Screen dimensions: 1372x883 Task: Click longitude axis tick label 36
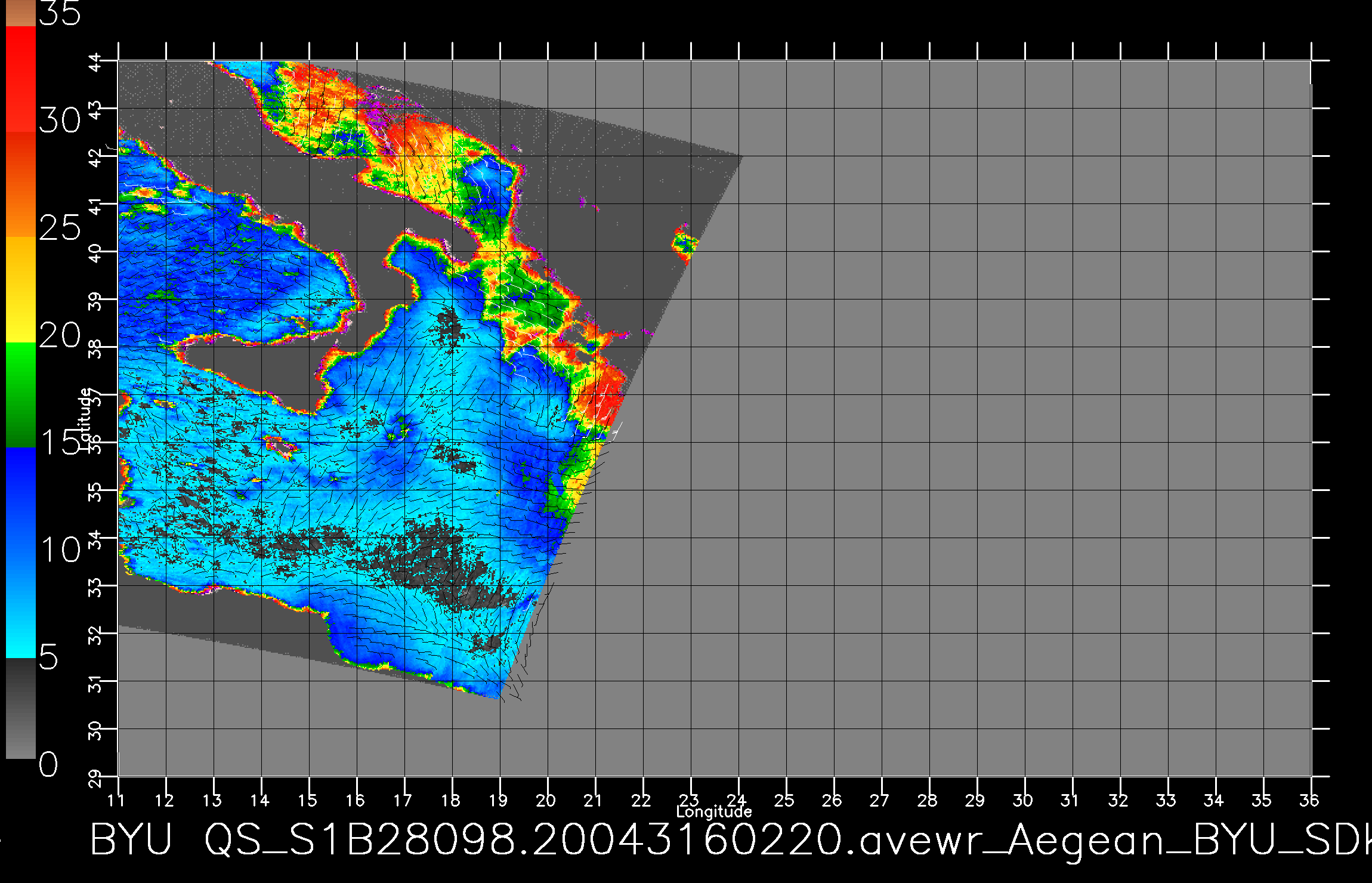[1310, 799]
